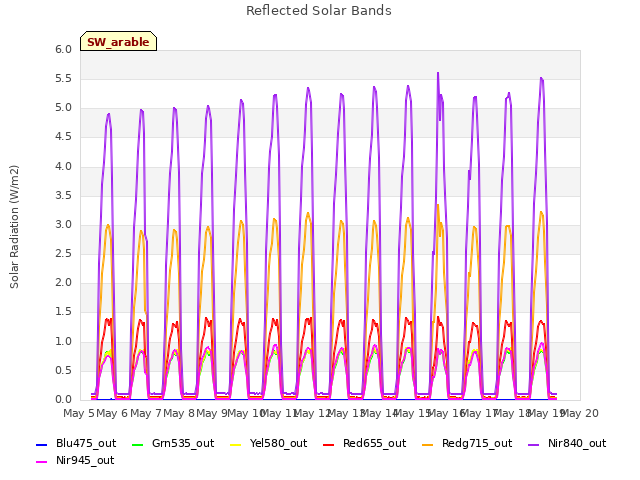Click the 2.5 y-axis tick label
The image size is (640, 480).
point(63,254)
